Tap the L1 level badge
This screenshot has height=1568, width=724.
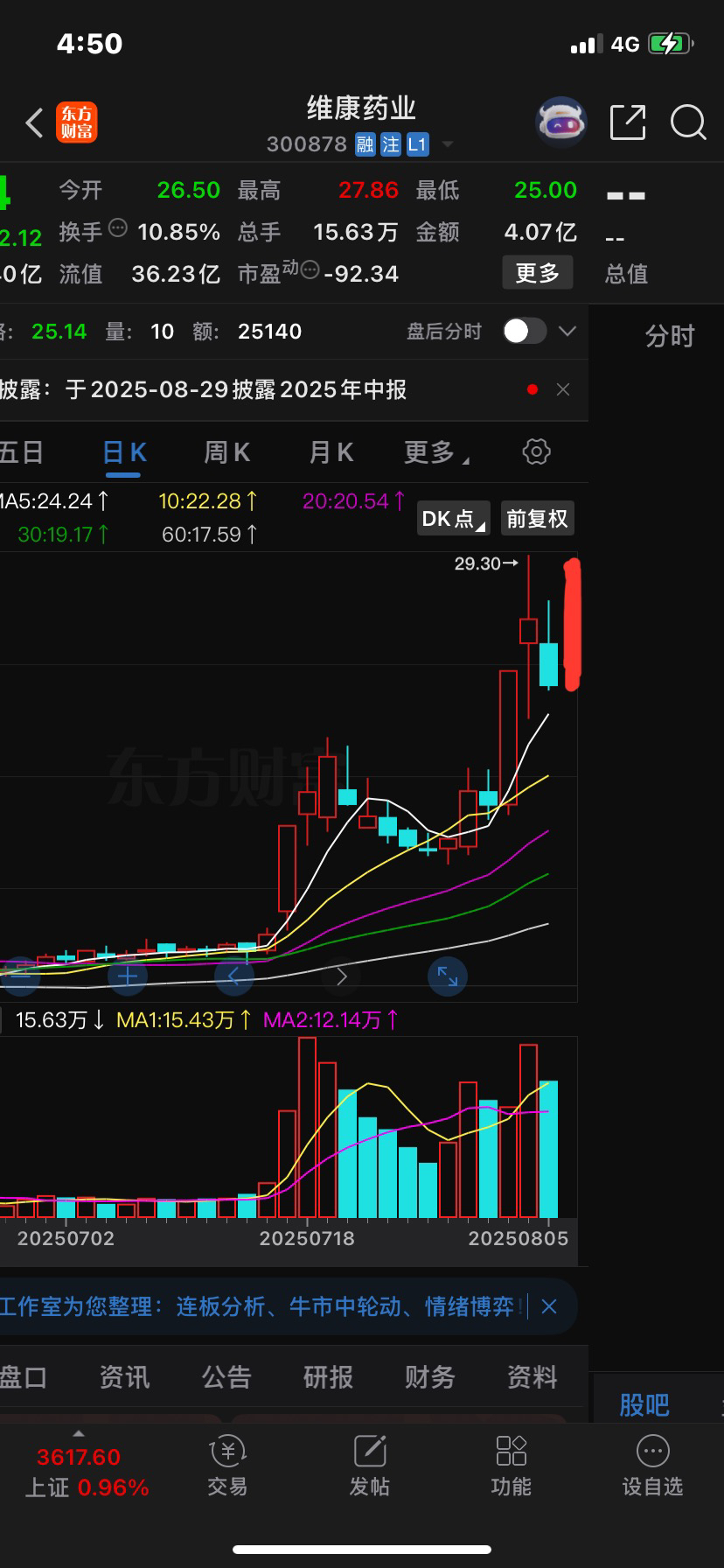(x=417, y=144)
